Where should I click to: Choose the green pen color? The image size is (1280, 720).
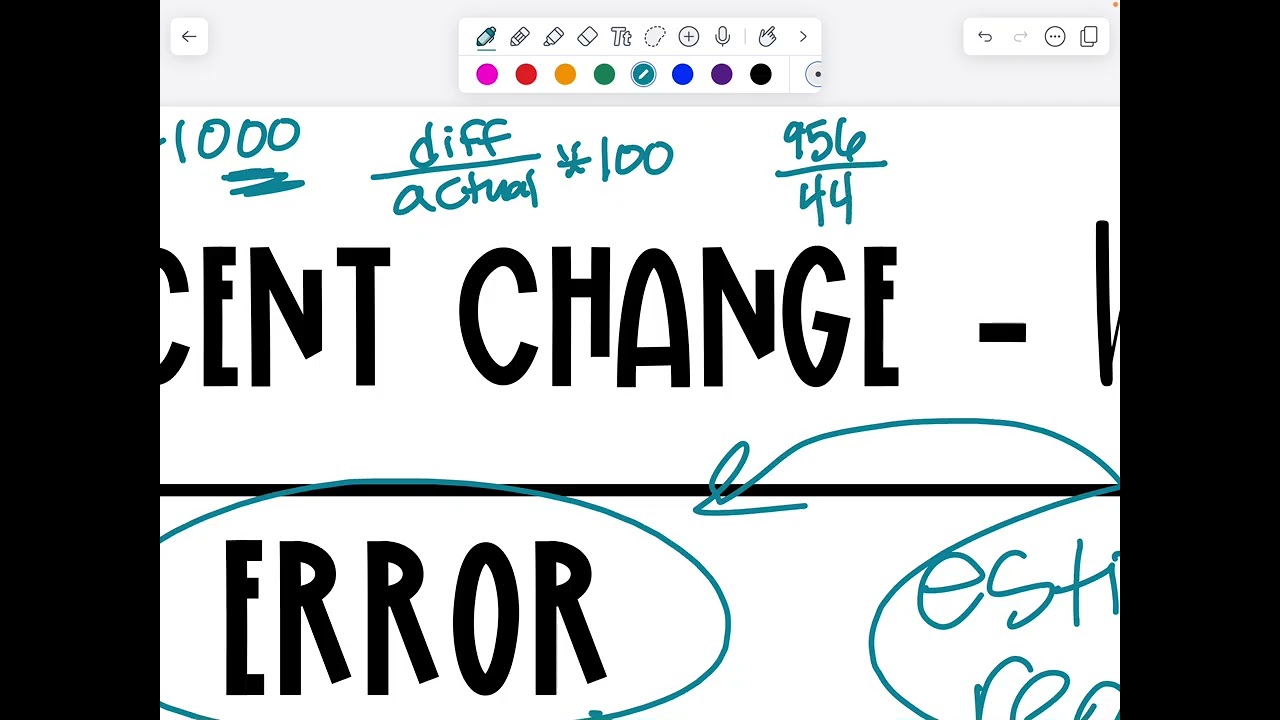(604, 74)
